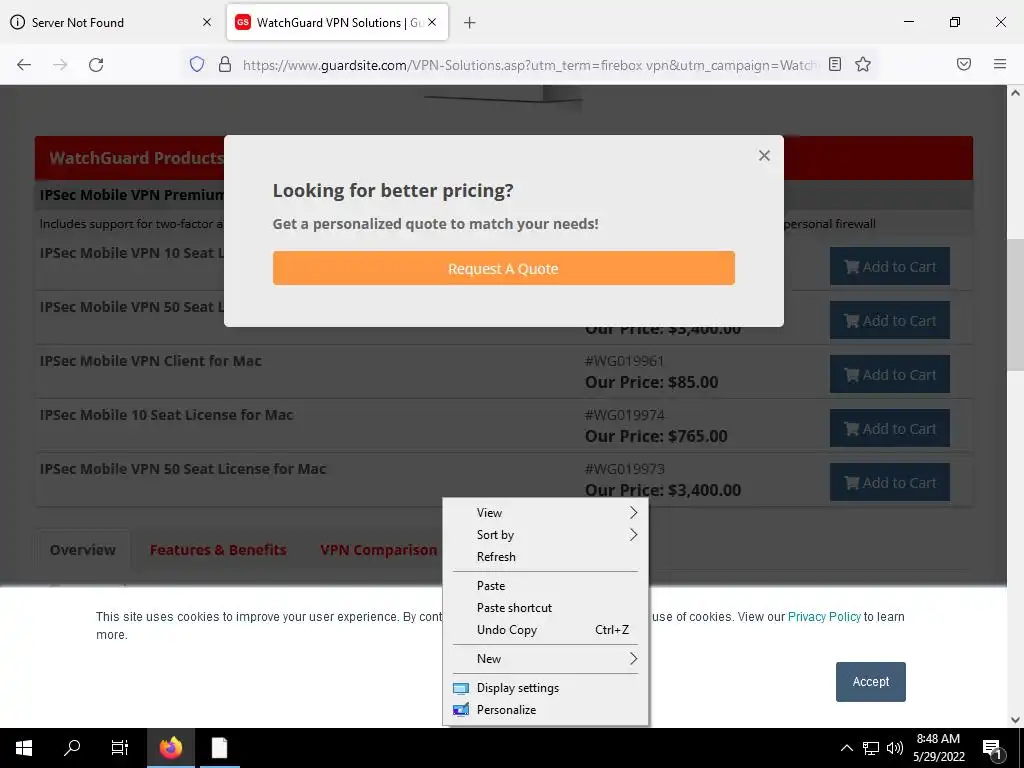Image resolution: width=1024 pixels, height=768 pixels.
Task: Open the Windows Start menu
Action: coord(24,748)
